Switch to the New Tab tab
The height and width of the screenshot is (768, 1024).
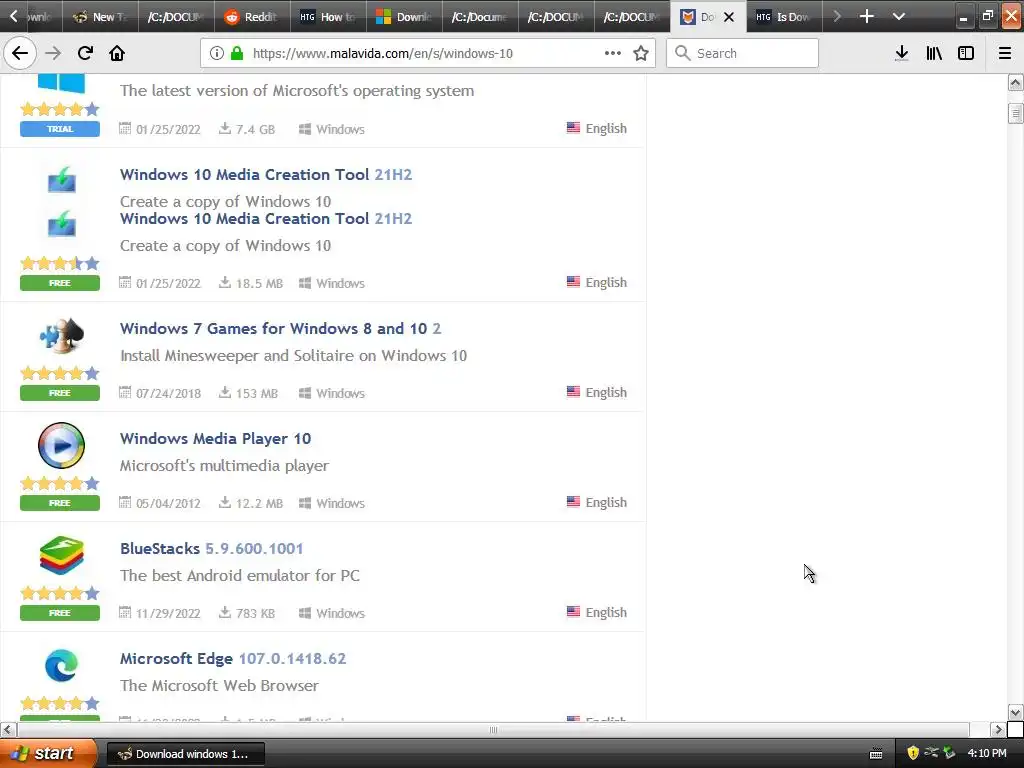coord(100,16)
